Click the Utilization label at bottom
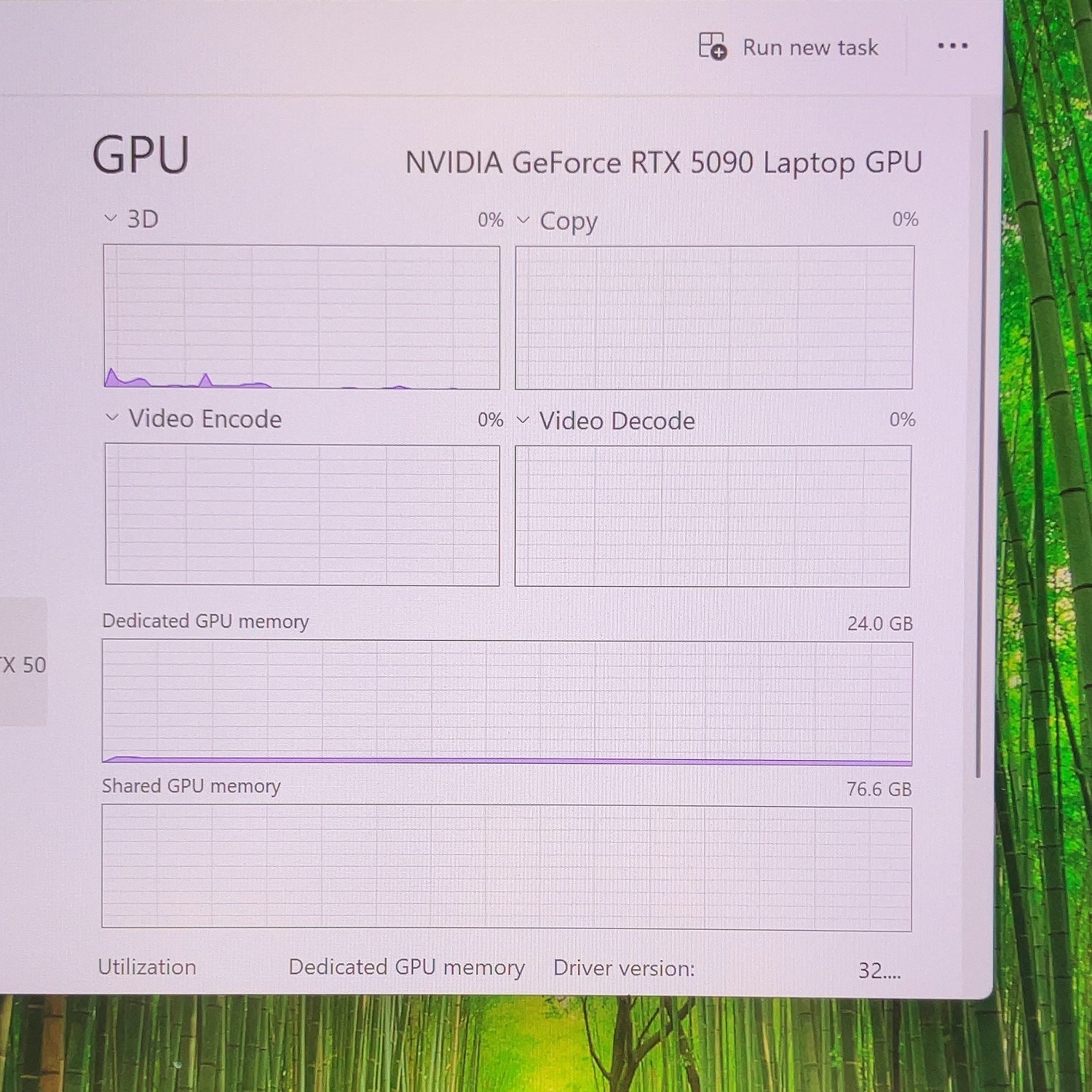This screenshot has height=1092, width=1092. pos(147,967)
